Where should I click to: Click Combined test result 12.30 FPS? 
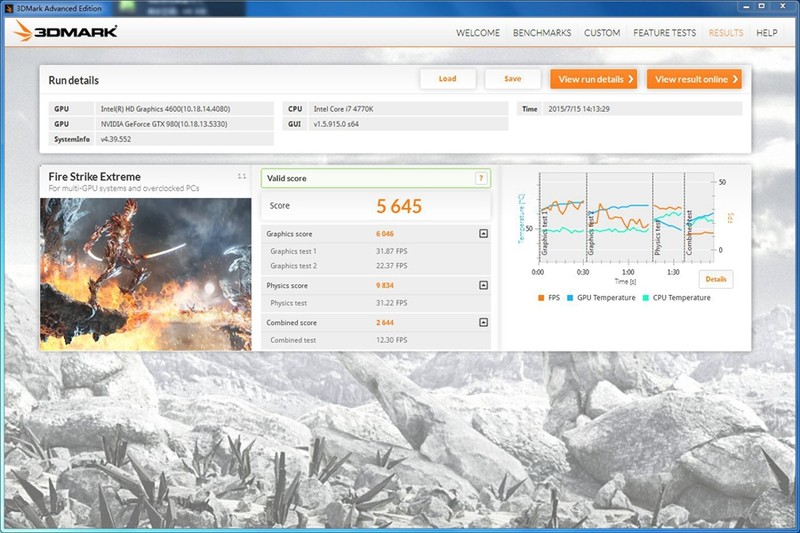[391, 340]
